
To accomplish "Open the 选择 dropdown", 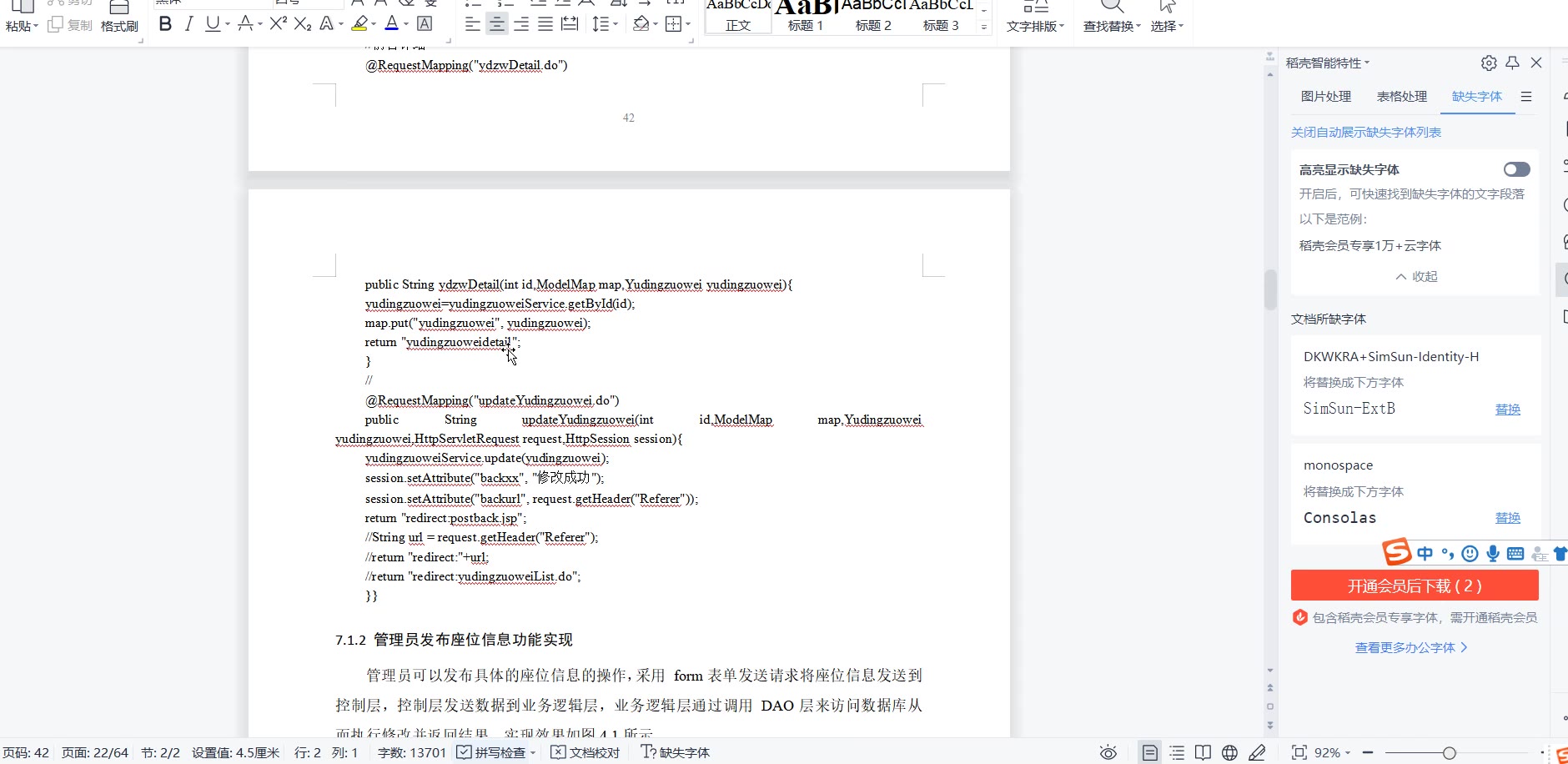I will (1167, 26).
